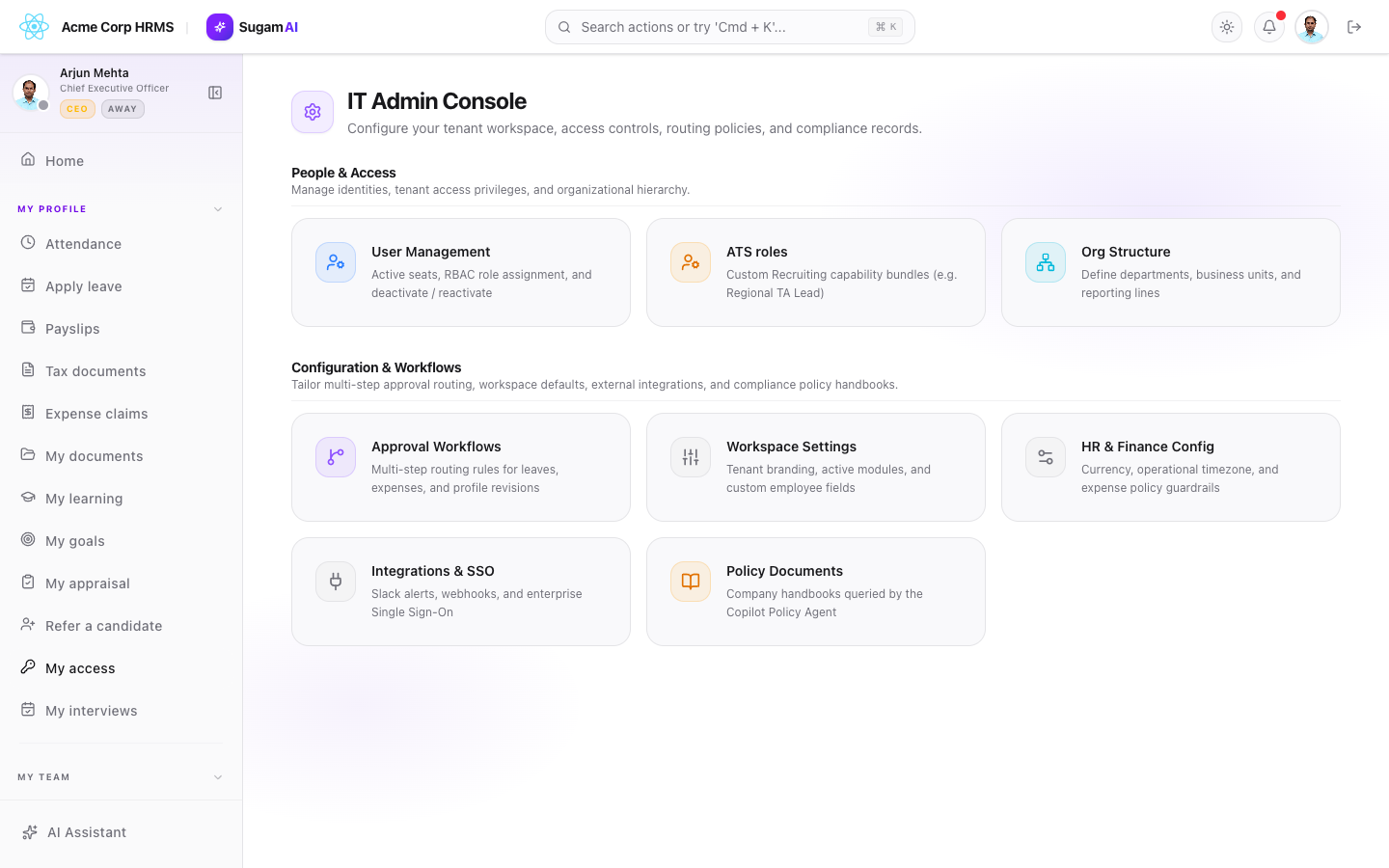This screenshot has width=1389, height=868.
Task: Click the Expense claims receipt icon
Action: click(28, 413)
